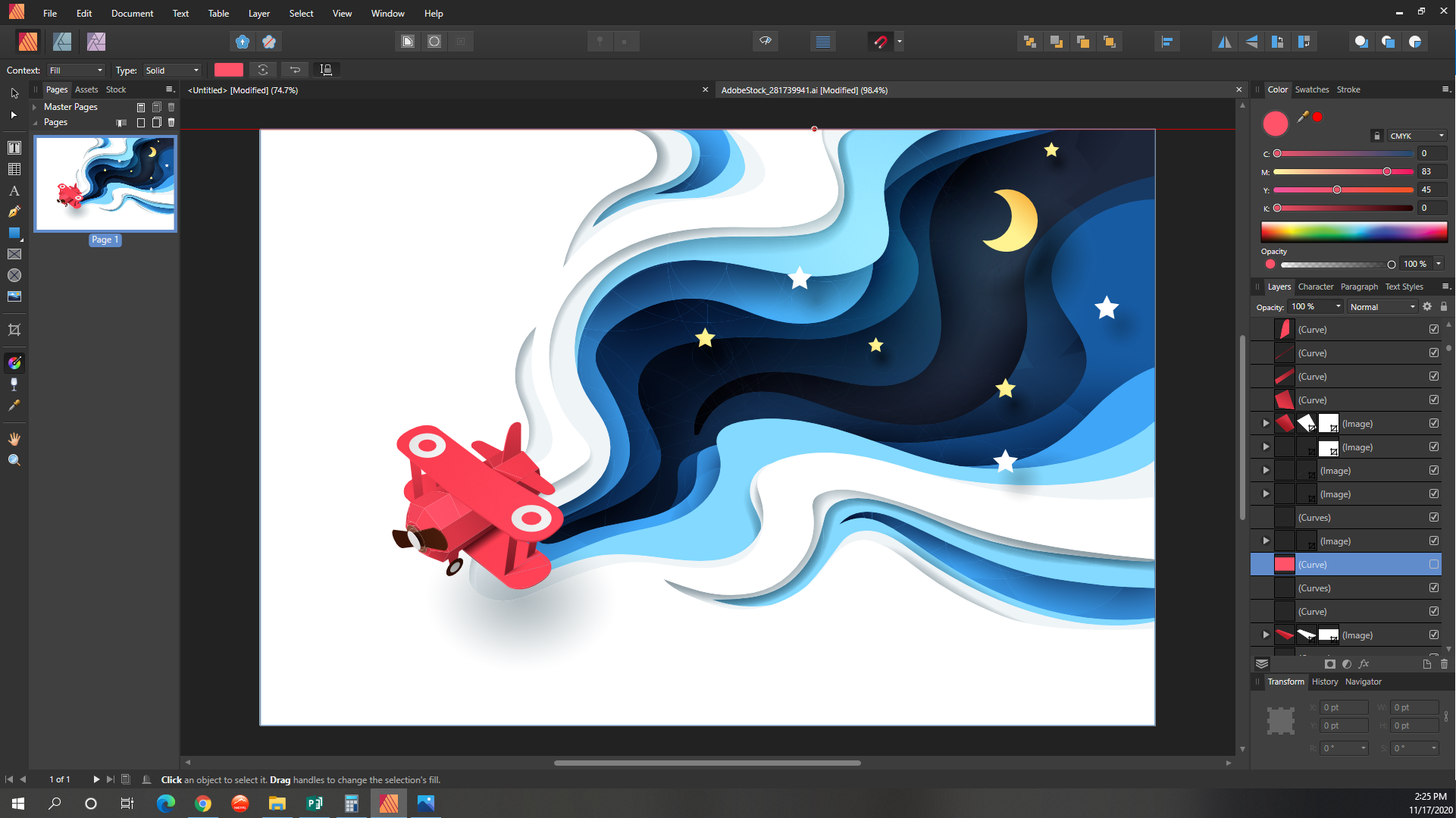1456x818 pixels.
Task: Open the Color opacity percentage dropdown
Action: (x=1439, y=264)
